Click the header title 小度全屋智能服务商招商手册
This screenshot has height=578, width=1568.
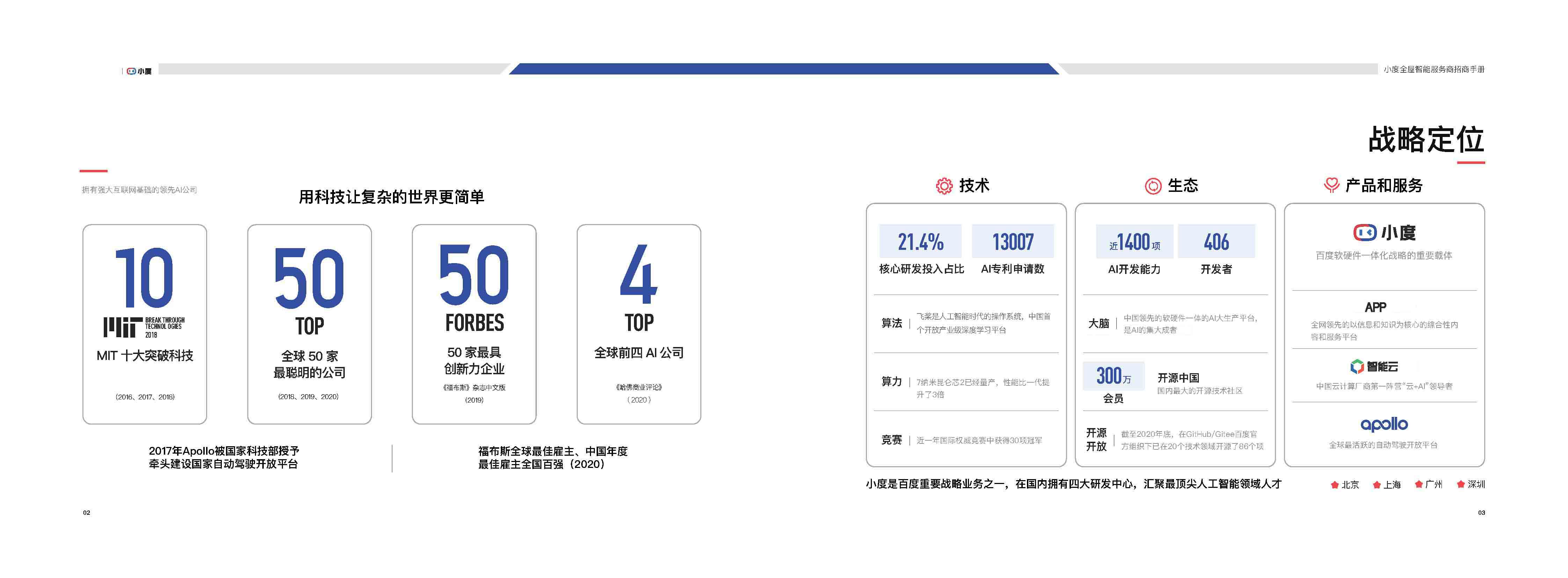coord(1434,70)
